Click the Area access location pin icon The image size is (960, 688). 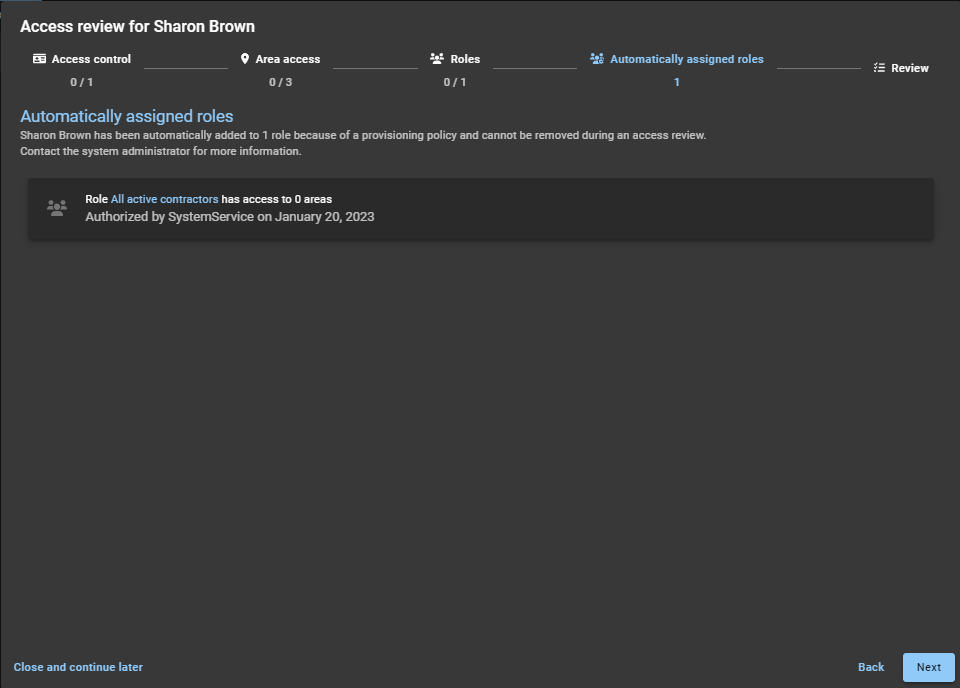pos(245,59)
